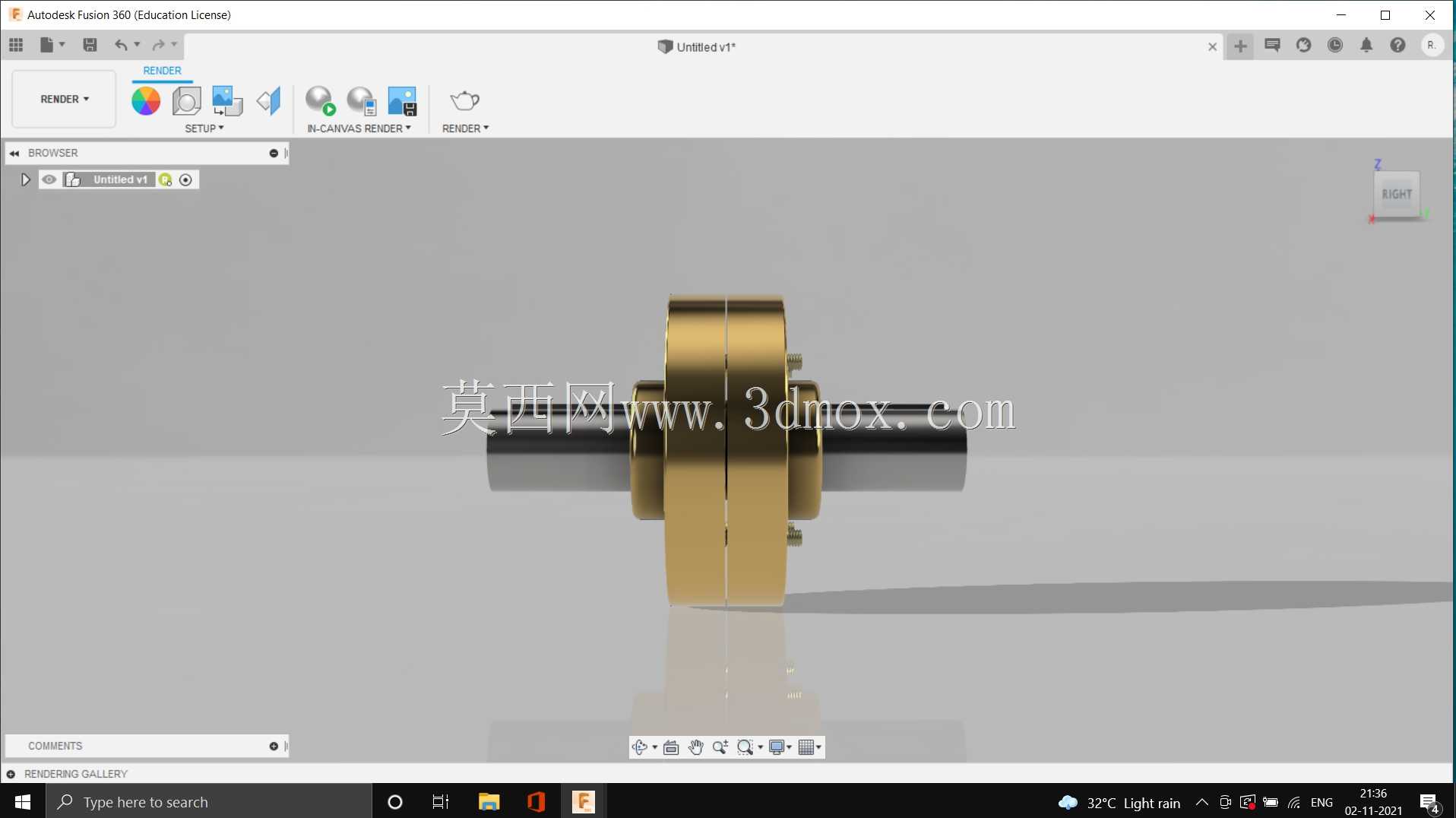
Task: Expand the RENDERING GALLERY panel
Action: coord(11,774)
